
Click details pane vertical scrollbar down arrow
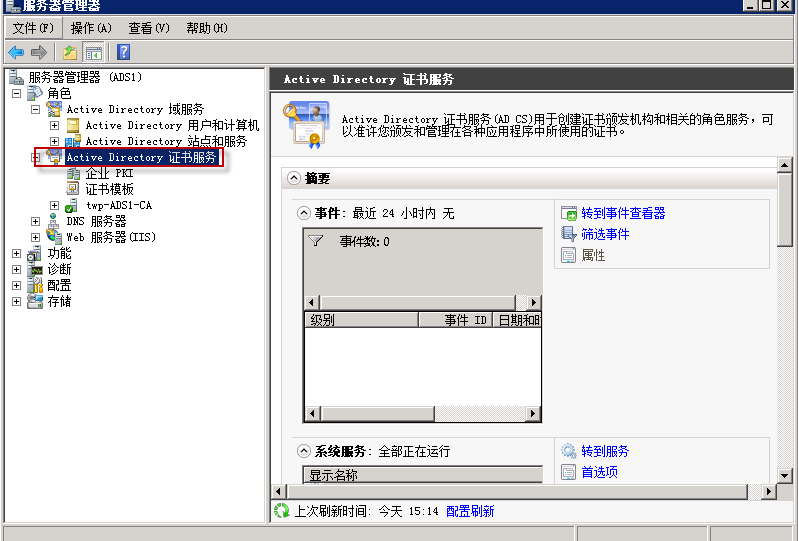click(784, 476)
